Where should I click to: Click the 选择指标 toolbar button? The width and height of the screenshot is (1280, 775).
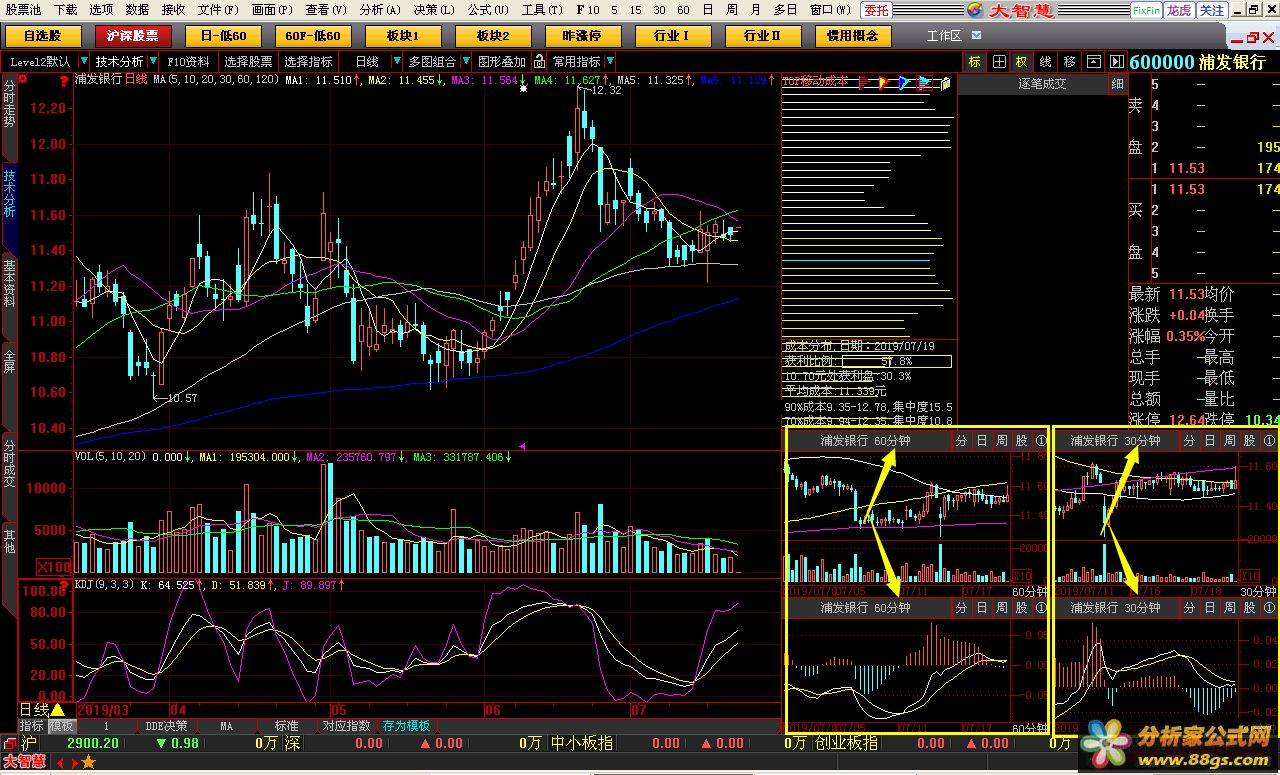(308, 62)
